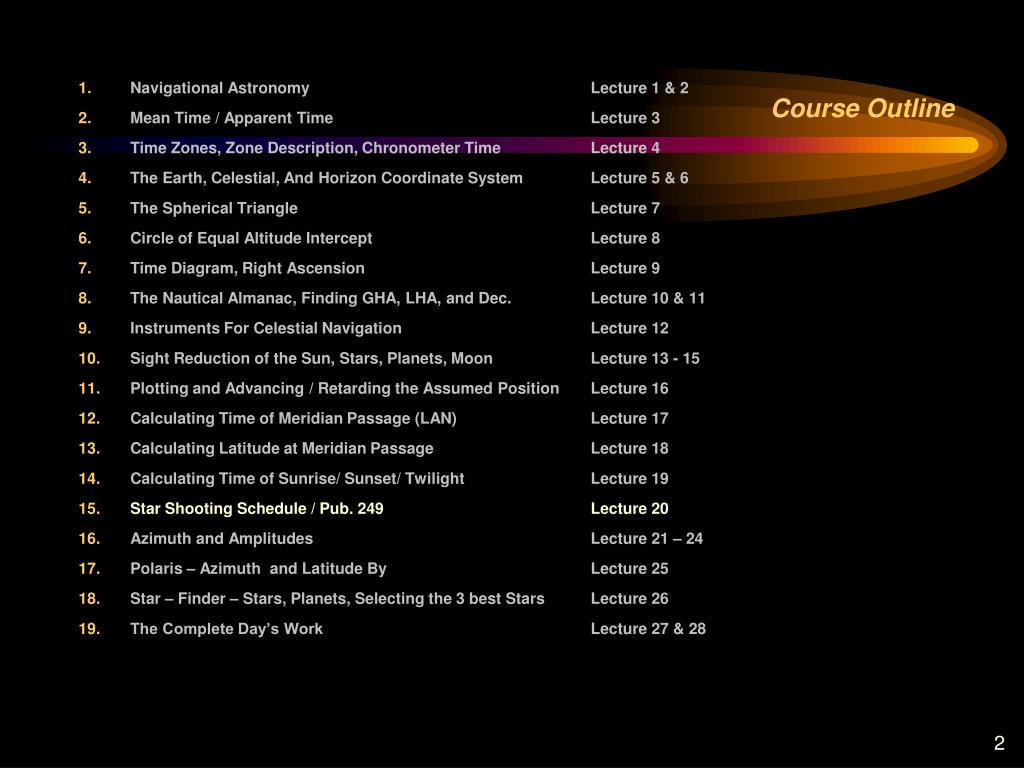This screenshot has height=768, width=1024.
Task: Click Mean Time / Apparent Time entry
Action: tap(231, 118)
